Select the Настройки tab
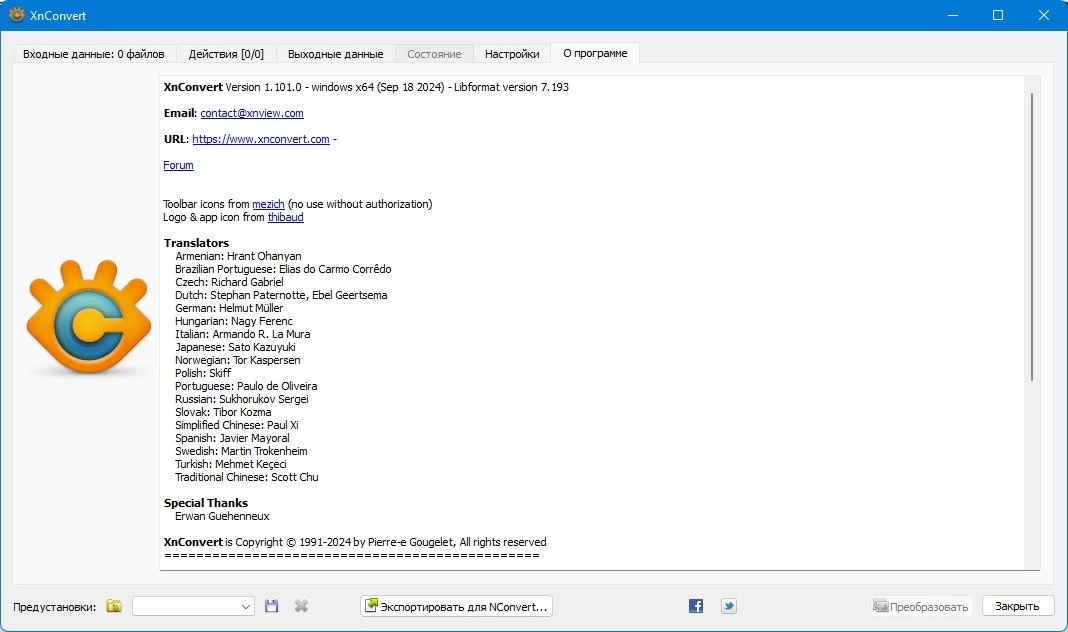Image resolution: width=1068 pixels, height=632 pixels. pyautogui.click(x=512, y=54)
